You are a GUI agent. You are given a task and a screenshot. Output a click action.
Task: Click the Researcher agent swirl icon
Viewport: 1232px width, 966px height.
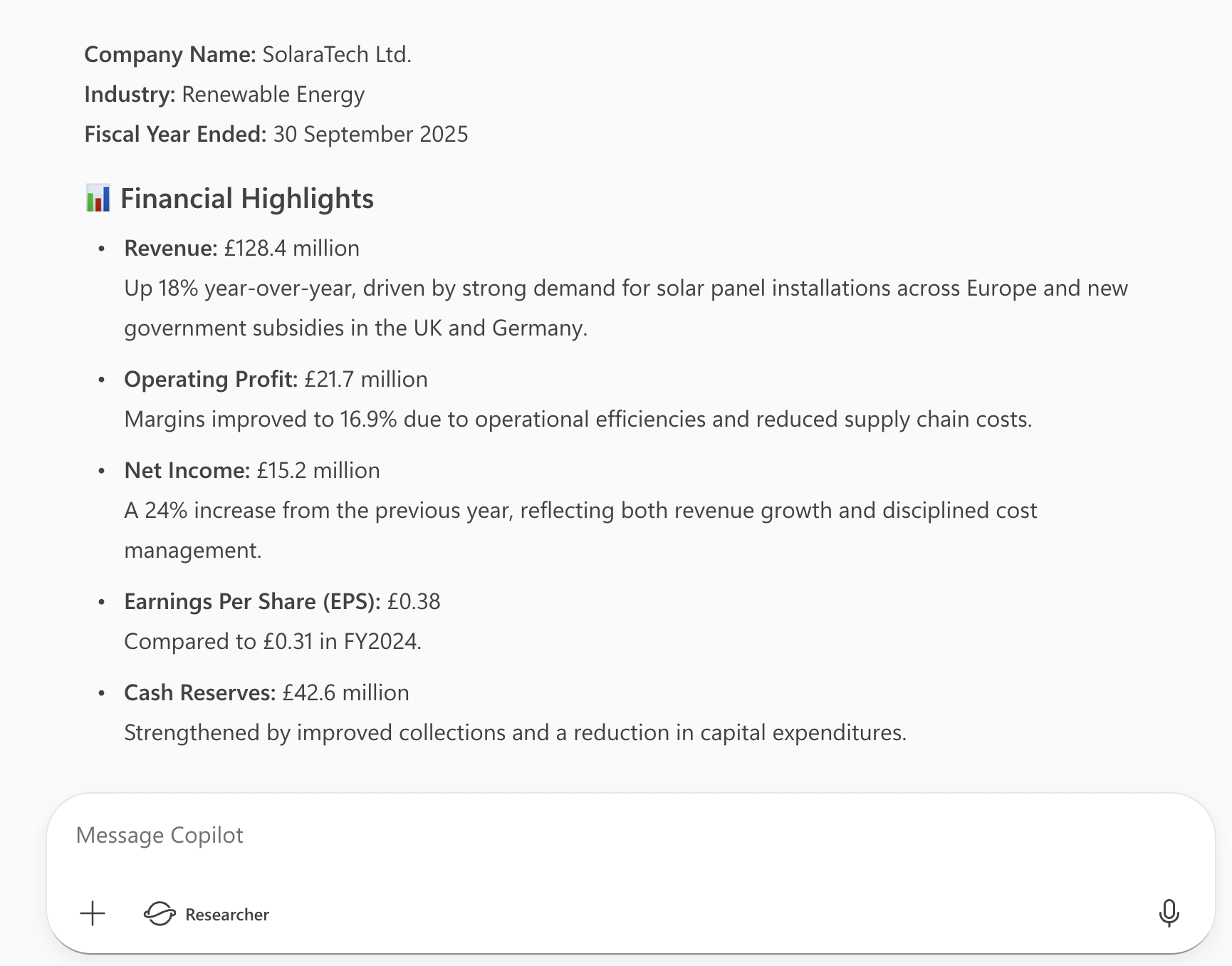160,913
